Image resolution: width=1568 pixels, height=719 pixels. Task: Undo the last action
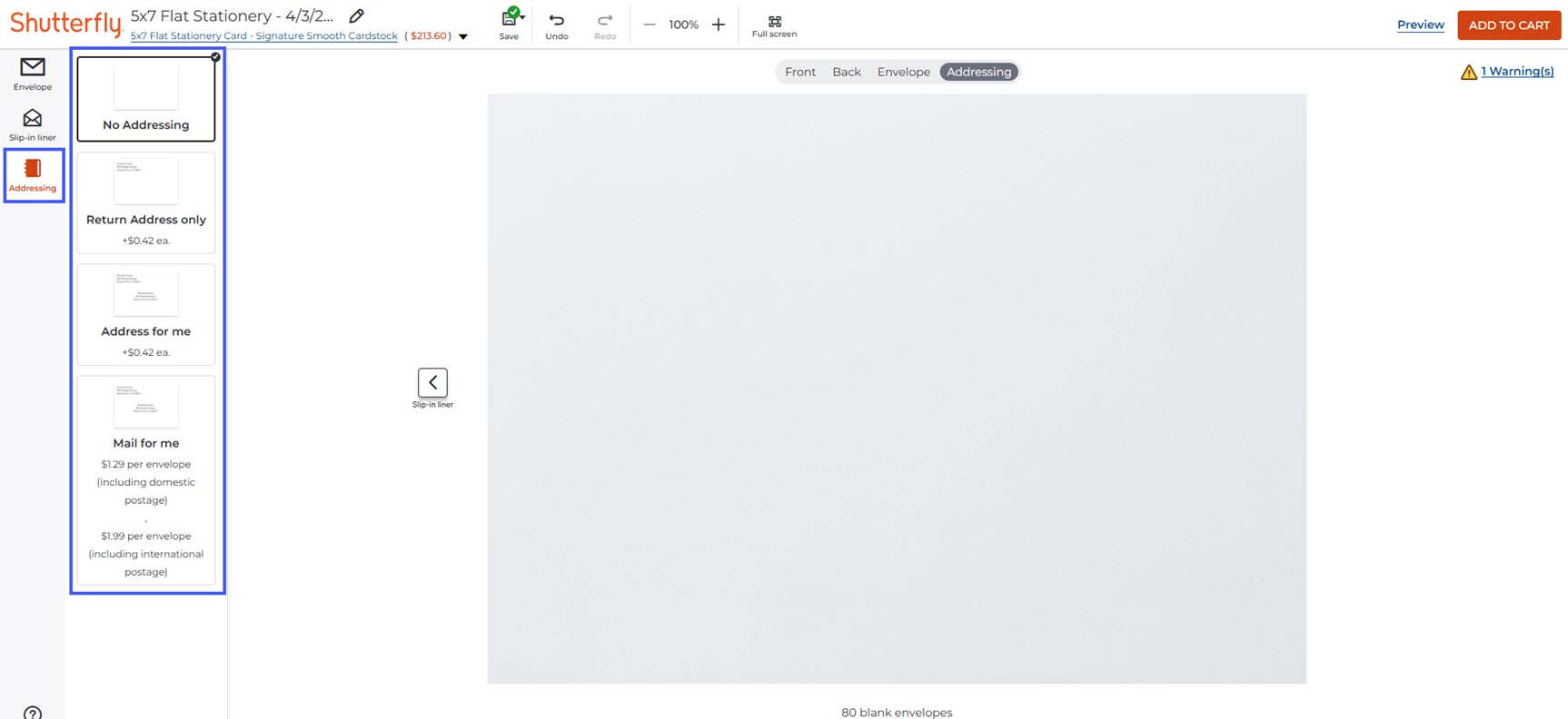[557, 25]
